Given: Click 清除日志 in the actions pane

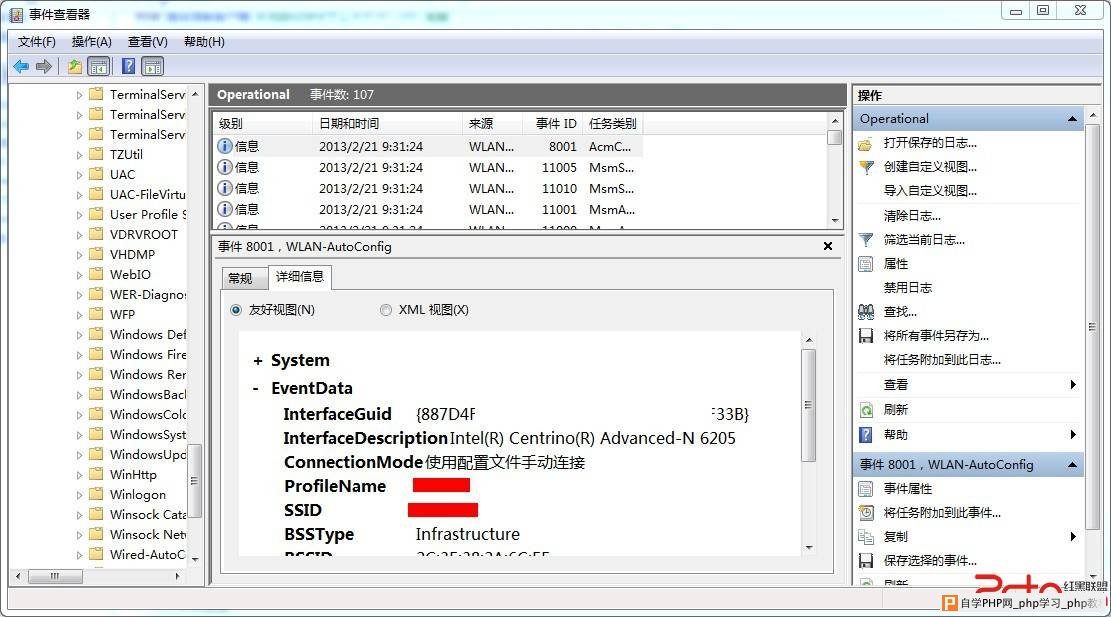Looking at the screenshot, I should click(913, 216).
